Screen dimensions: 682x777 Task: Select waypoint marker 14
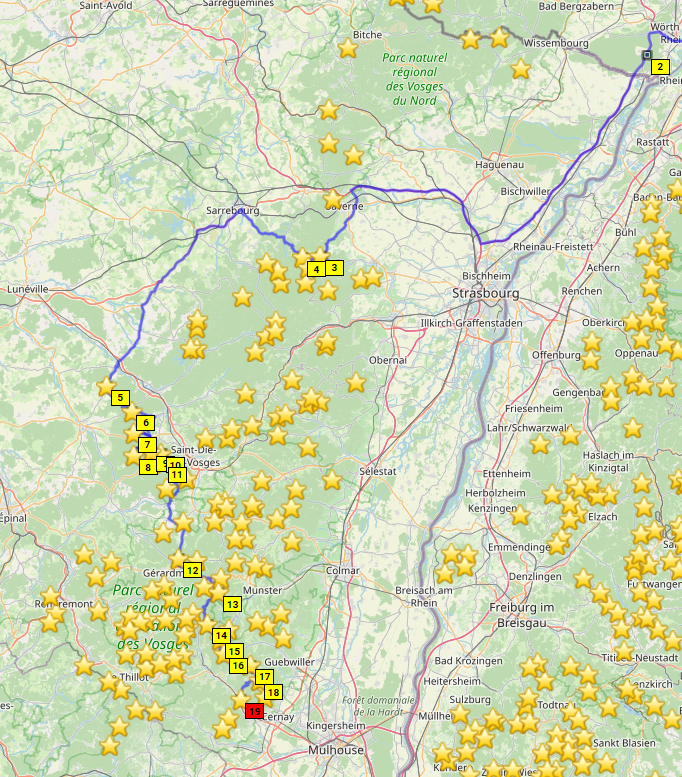click(221, 635)
